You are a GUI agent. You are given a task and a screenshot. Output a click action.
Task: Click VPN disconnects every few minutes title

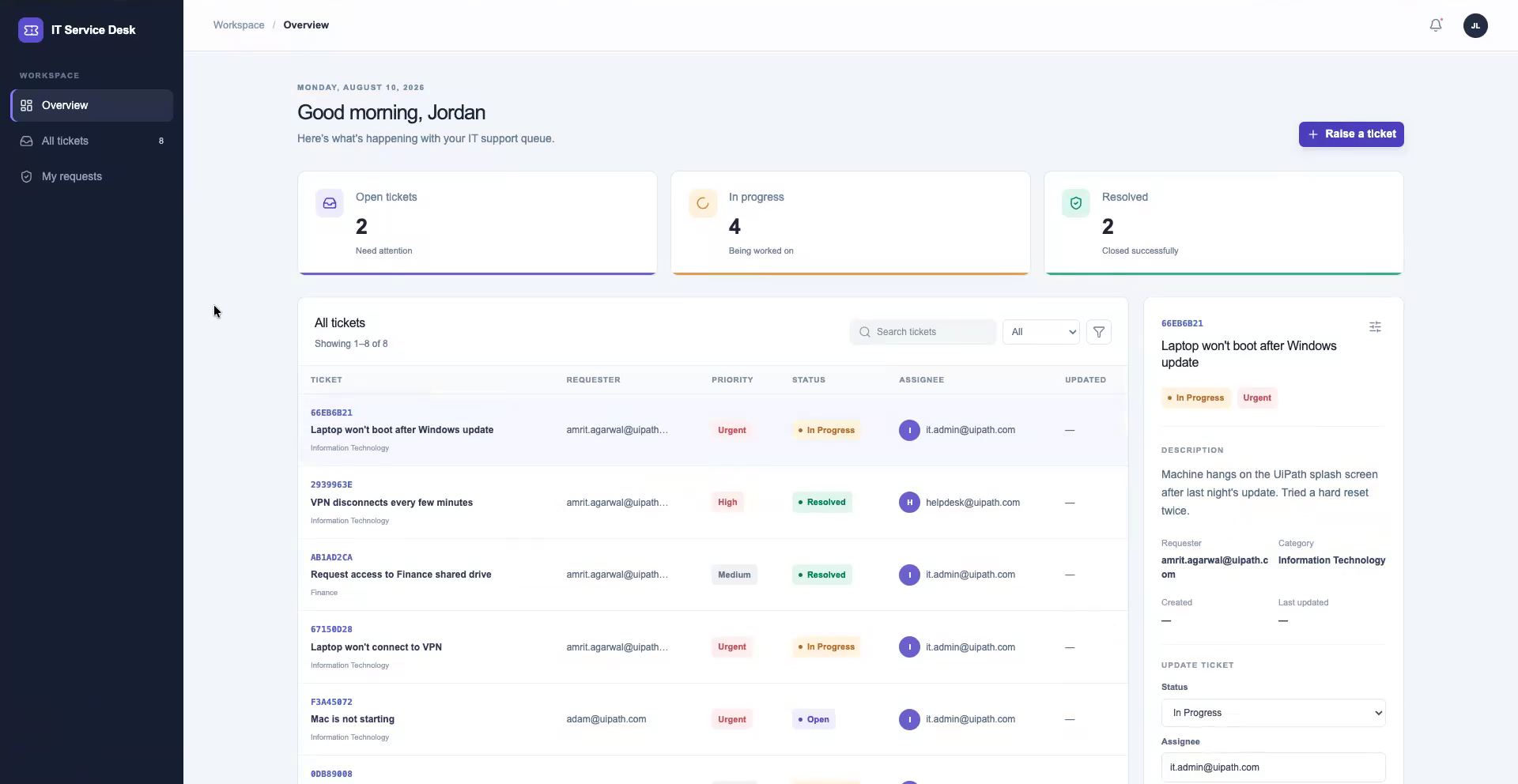pos(391,503)
